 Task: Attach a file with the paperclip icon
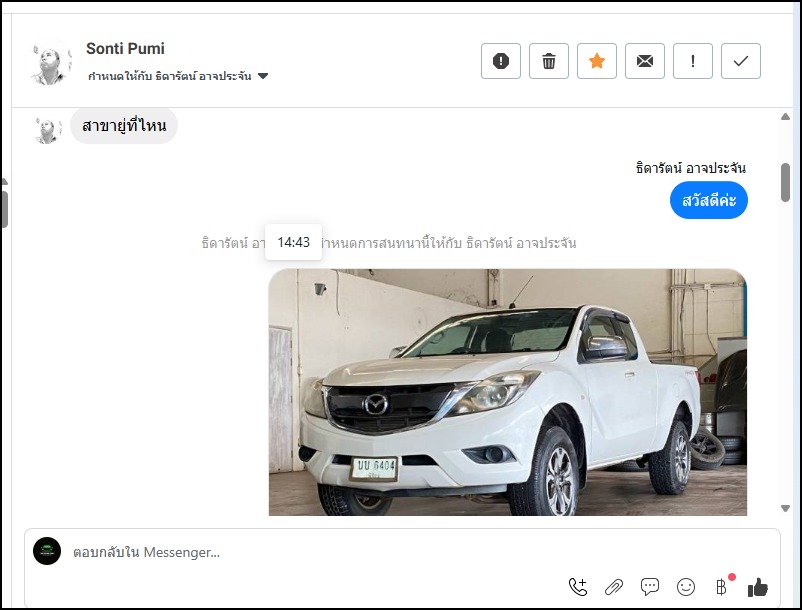(614, 587)
